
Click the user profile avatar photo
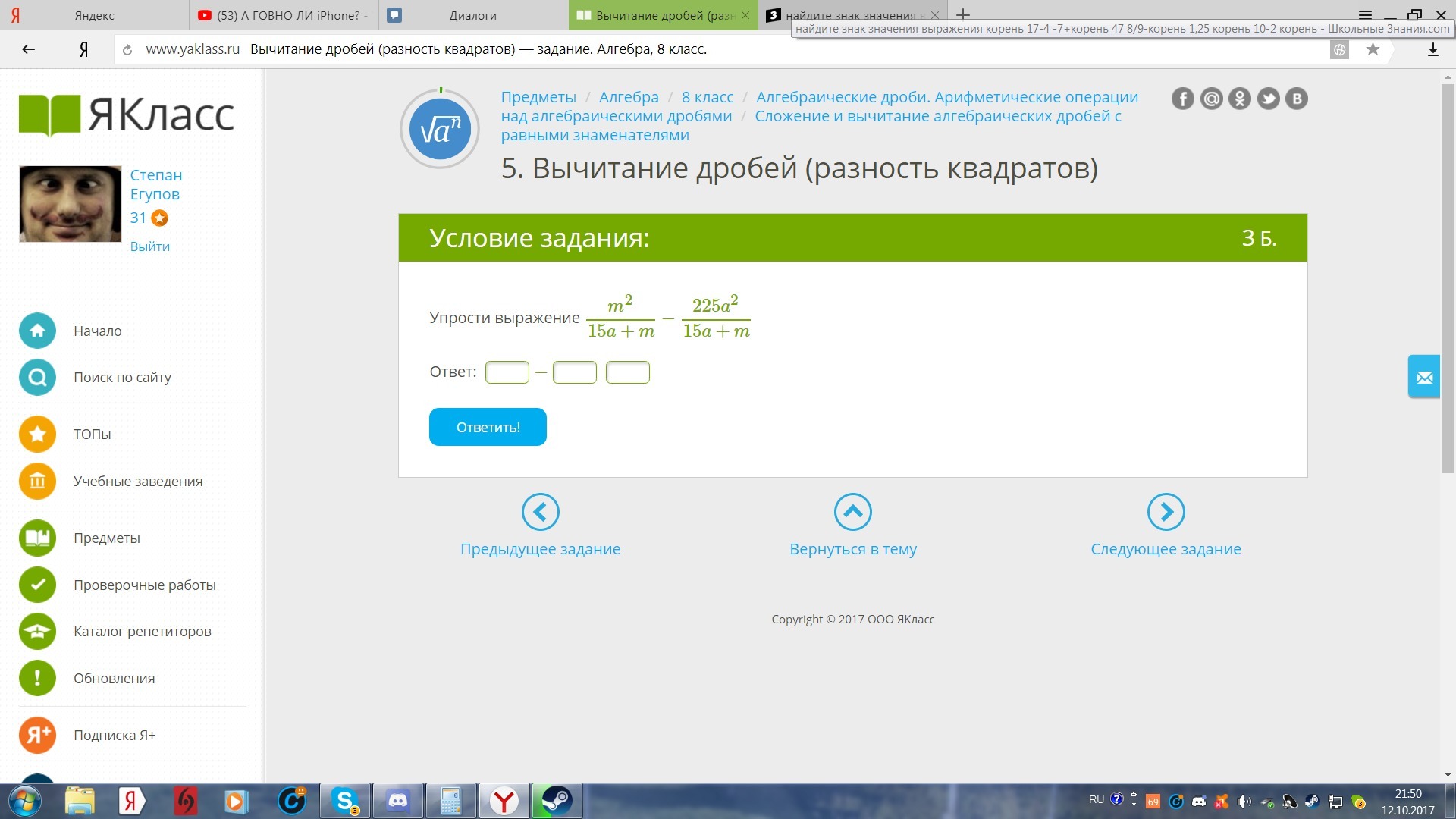[70, 204]
